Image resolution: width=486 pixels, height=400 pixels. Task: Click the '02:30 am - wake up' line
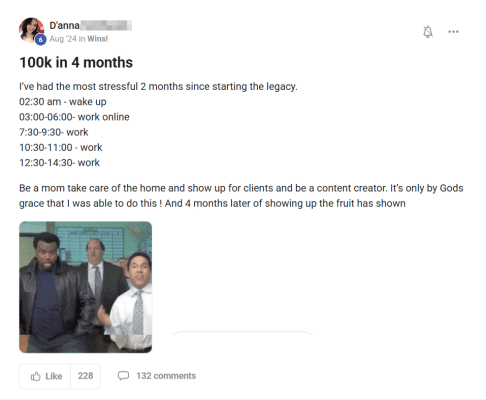click(63, 101)
